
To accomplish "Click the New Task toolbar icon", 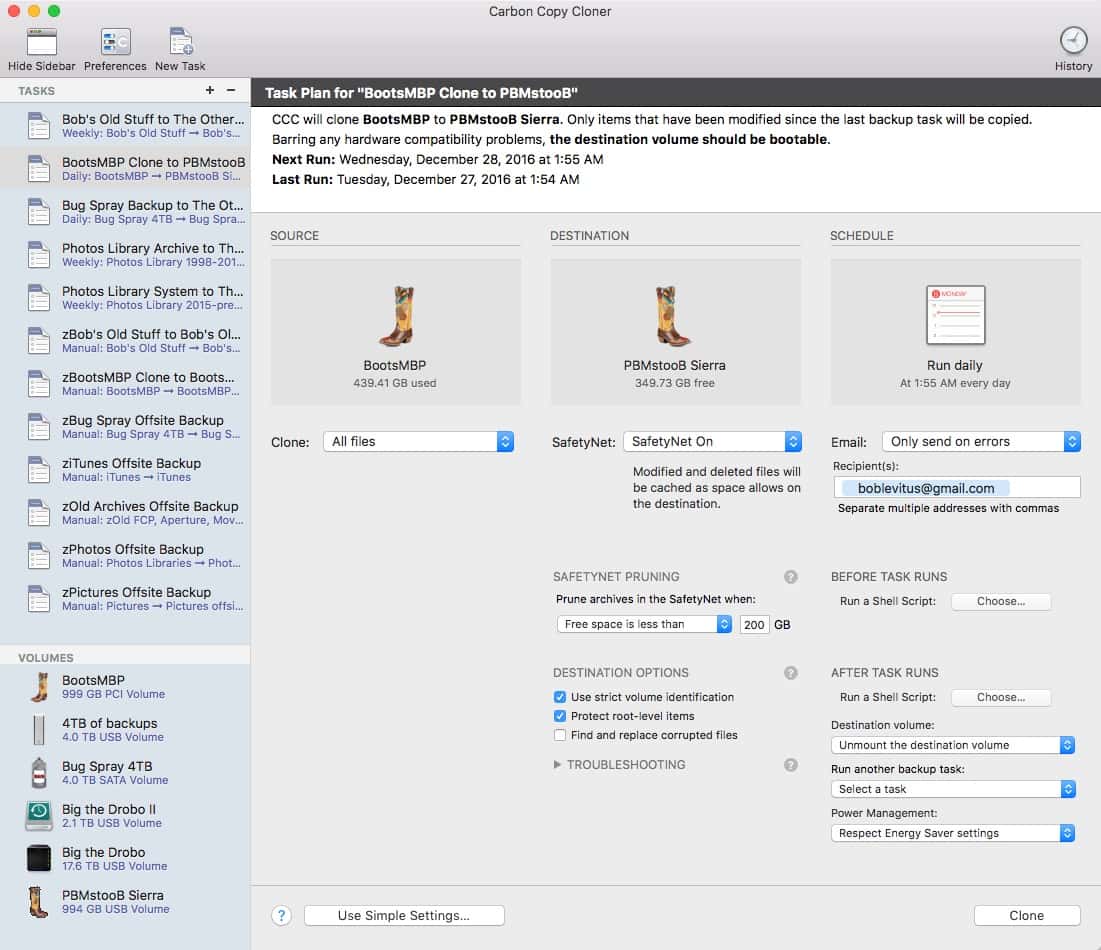I will tap(180, 43).
